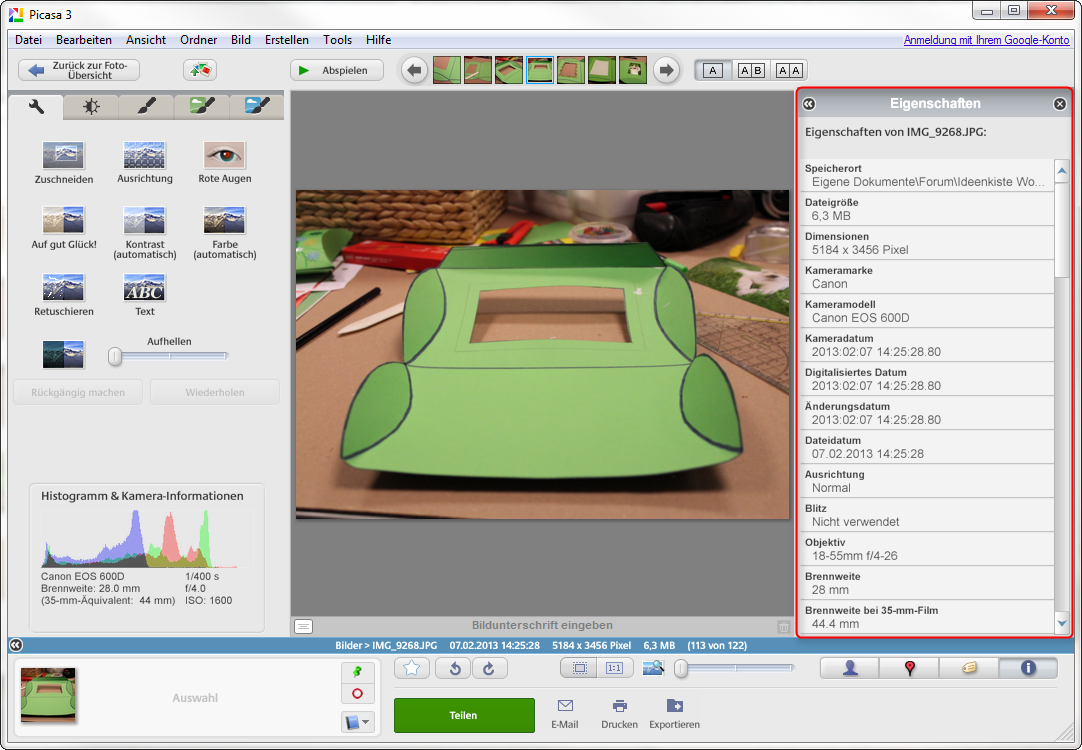Open the Erstellen menu
Image resolution: width=1082 pixels, height=750 pixels.
287,40
